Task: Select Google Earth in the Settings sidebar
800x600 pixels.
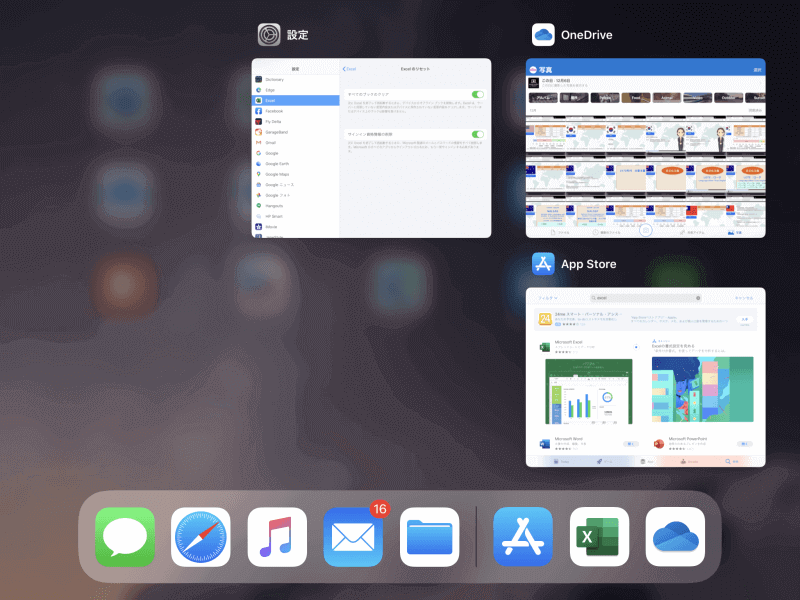Action: pos(295,164)
